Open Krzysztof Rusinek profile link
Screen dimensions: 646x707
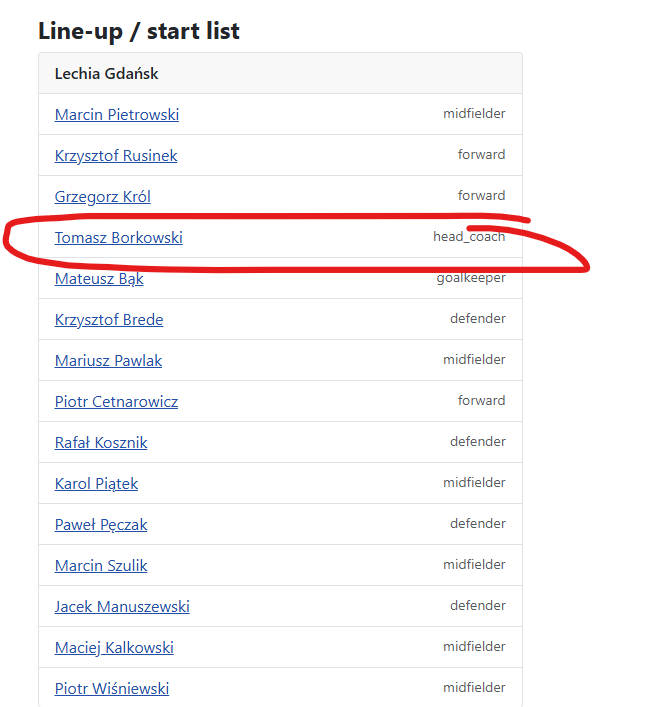coord(116,156)
